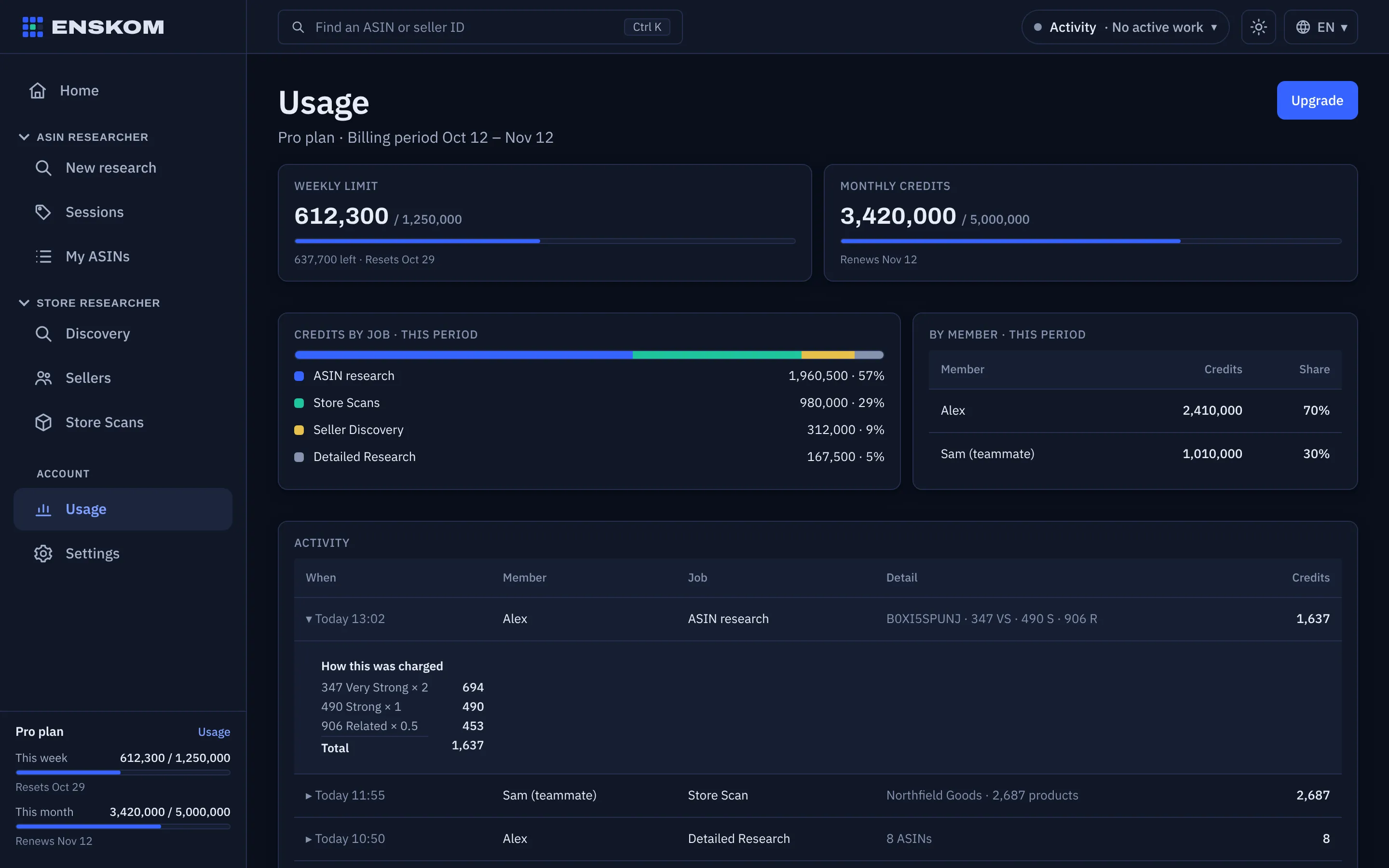The height and width of the screenshot is (868, 1389).
Task: Click the Sam (teammate) member row
Action: click(x=1135, y=454)
